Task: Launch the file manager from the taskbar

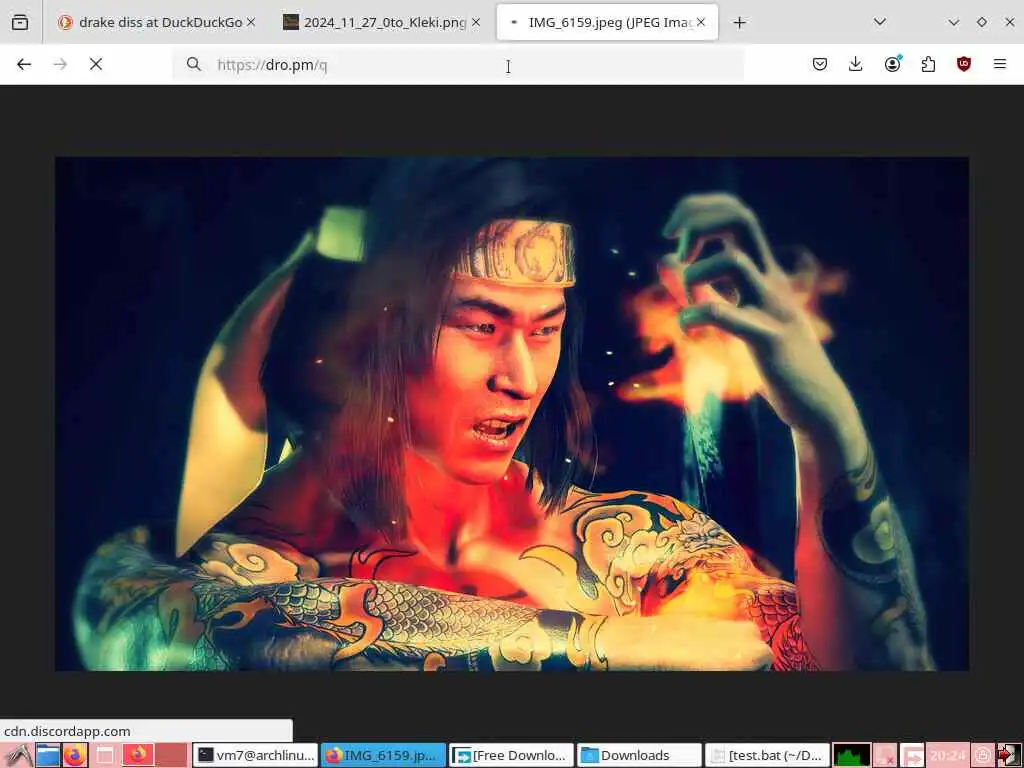Action: tap(47, 756)
